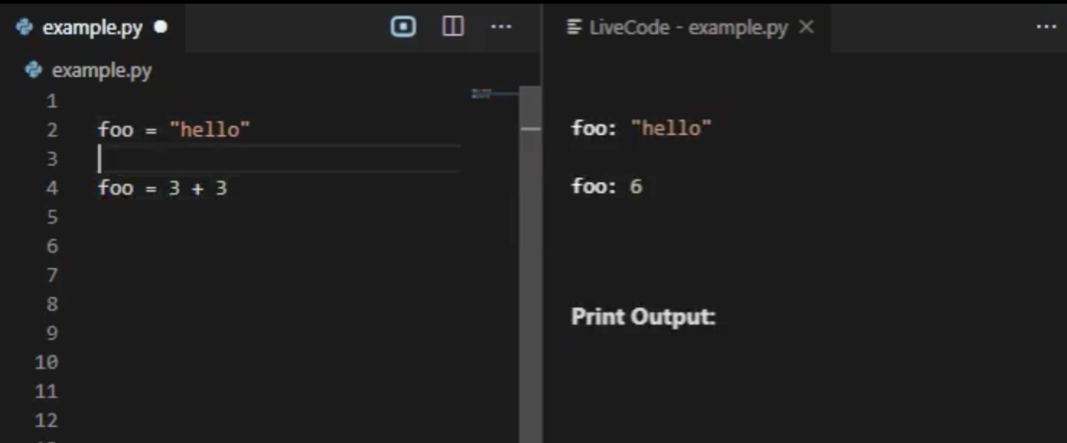Click line number 12 in the gutter
The height and width of the screenshot is (443, 1067).
46,421
